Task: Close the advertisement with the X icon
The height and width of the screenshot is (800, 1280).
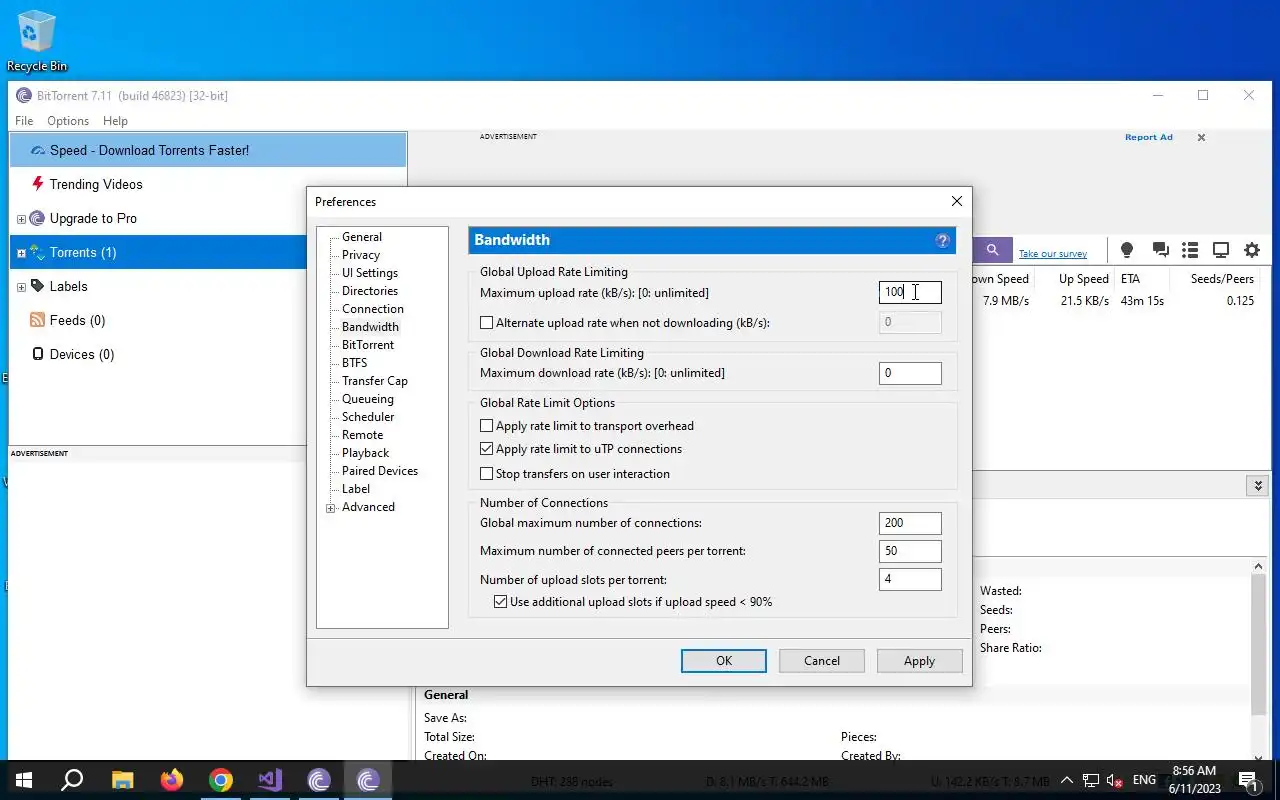Action: pos(1201,138)
